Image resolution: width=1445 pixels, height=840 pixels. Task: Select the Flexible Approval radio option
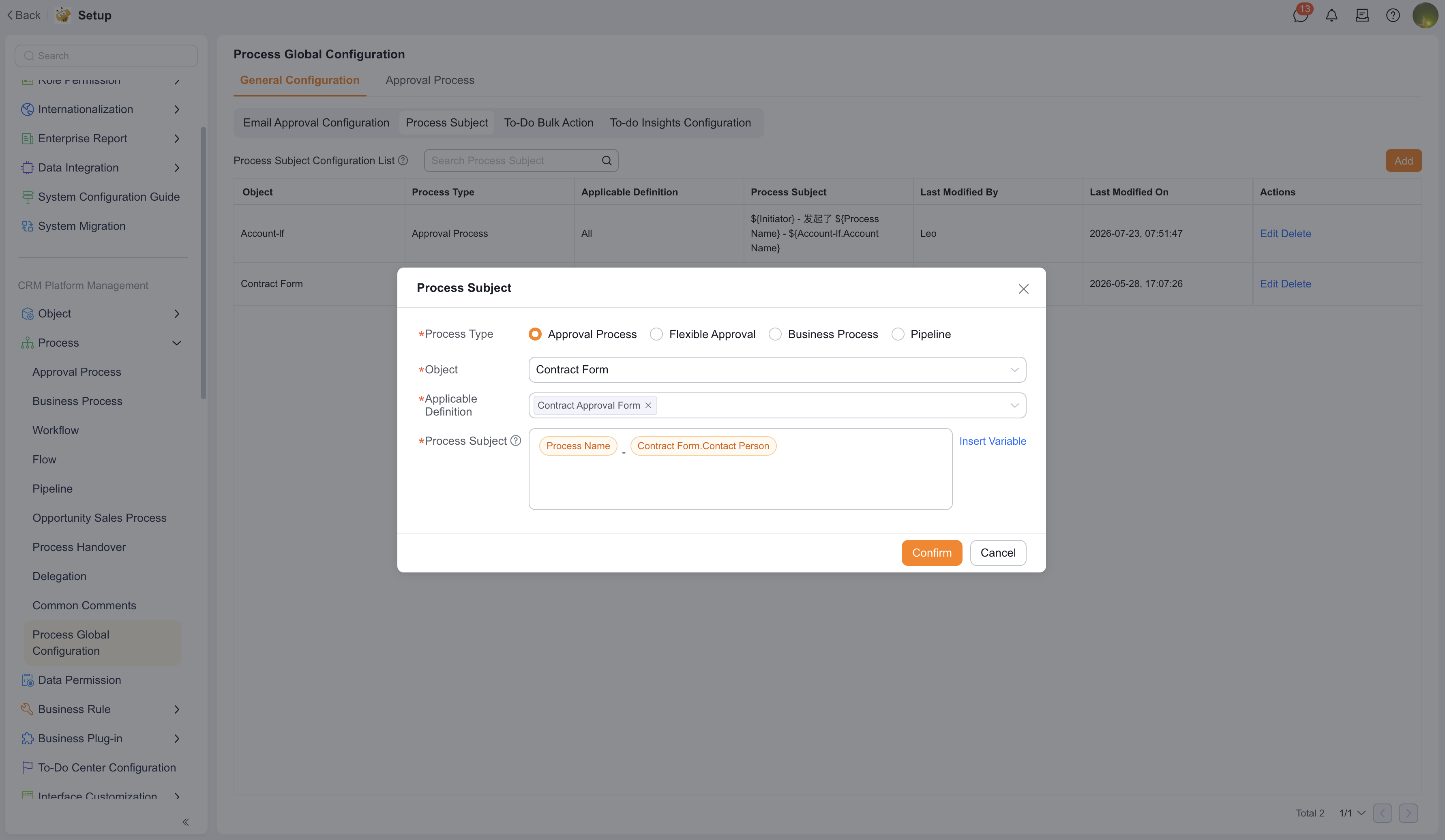click(x=656, y=334)
